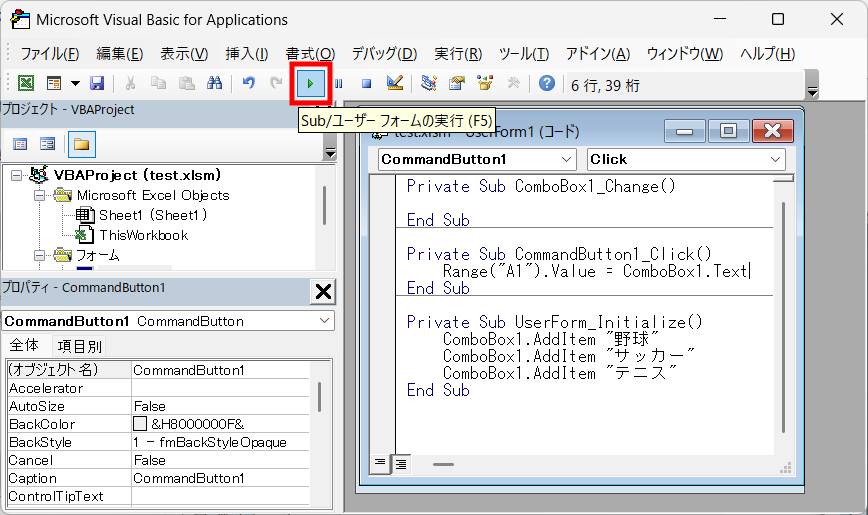Click the Cut scissors icon

(131, 84)
